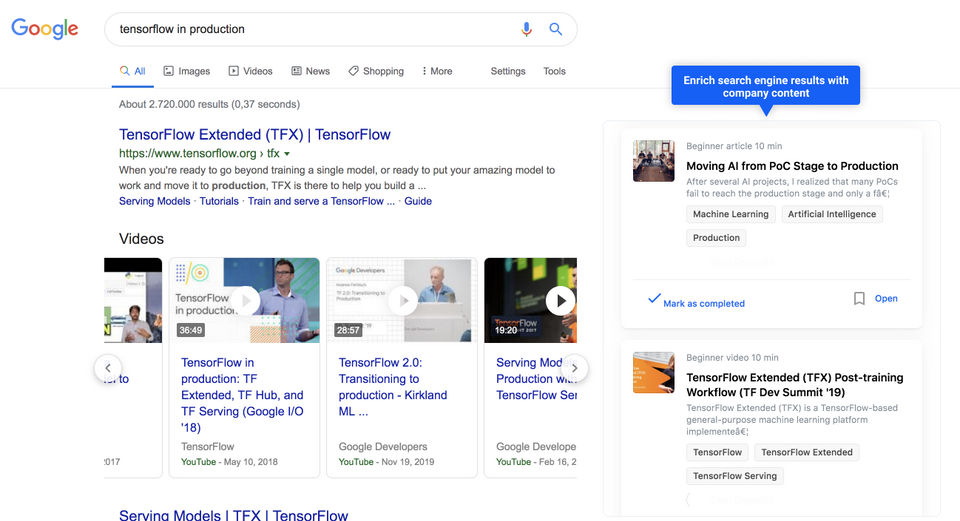Click 'About 2.720.000 results' text

point(209,104)
